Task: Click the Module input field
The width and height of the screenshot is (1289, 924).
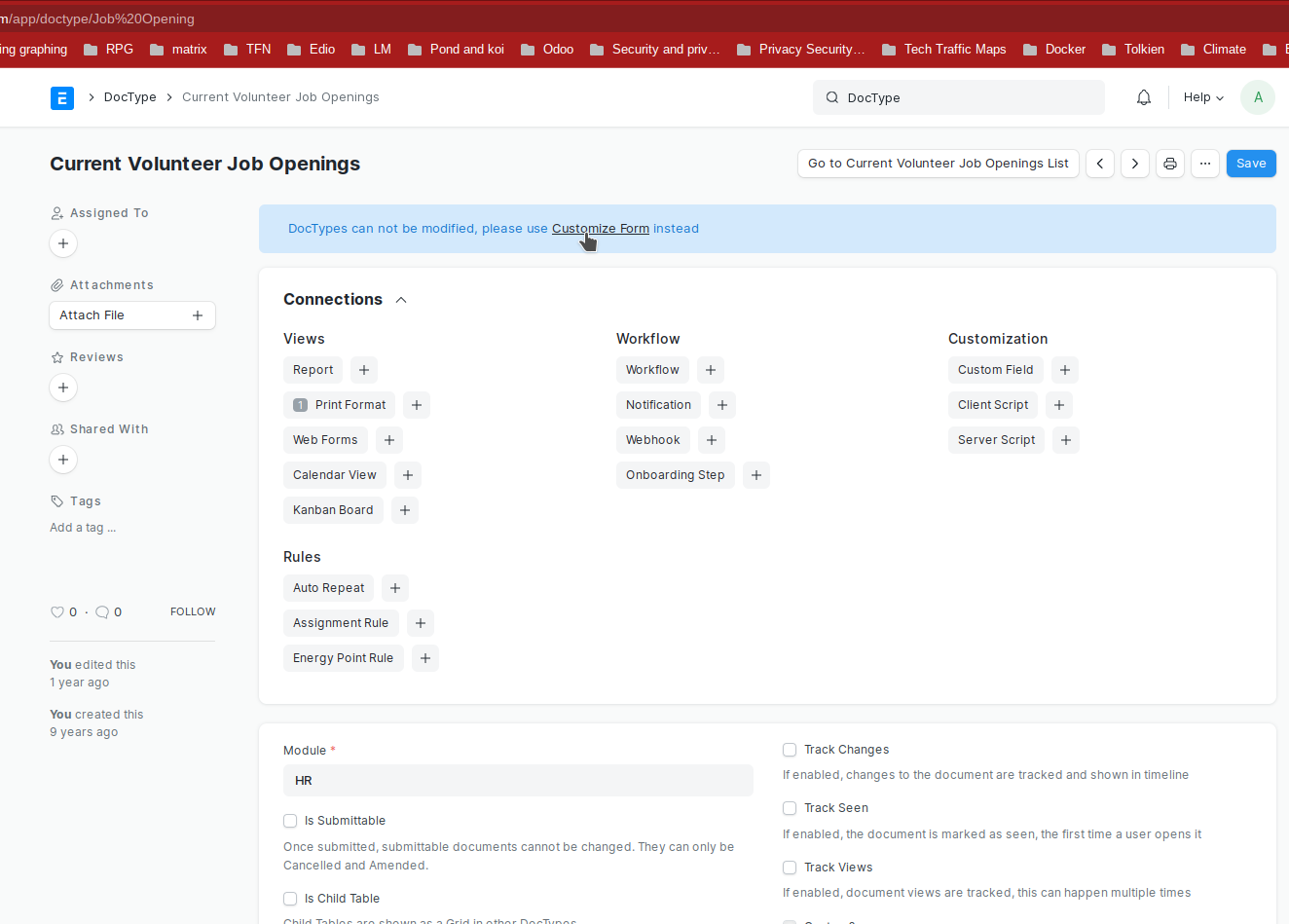Action: point(518,781)
